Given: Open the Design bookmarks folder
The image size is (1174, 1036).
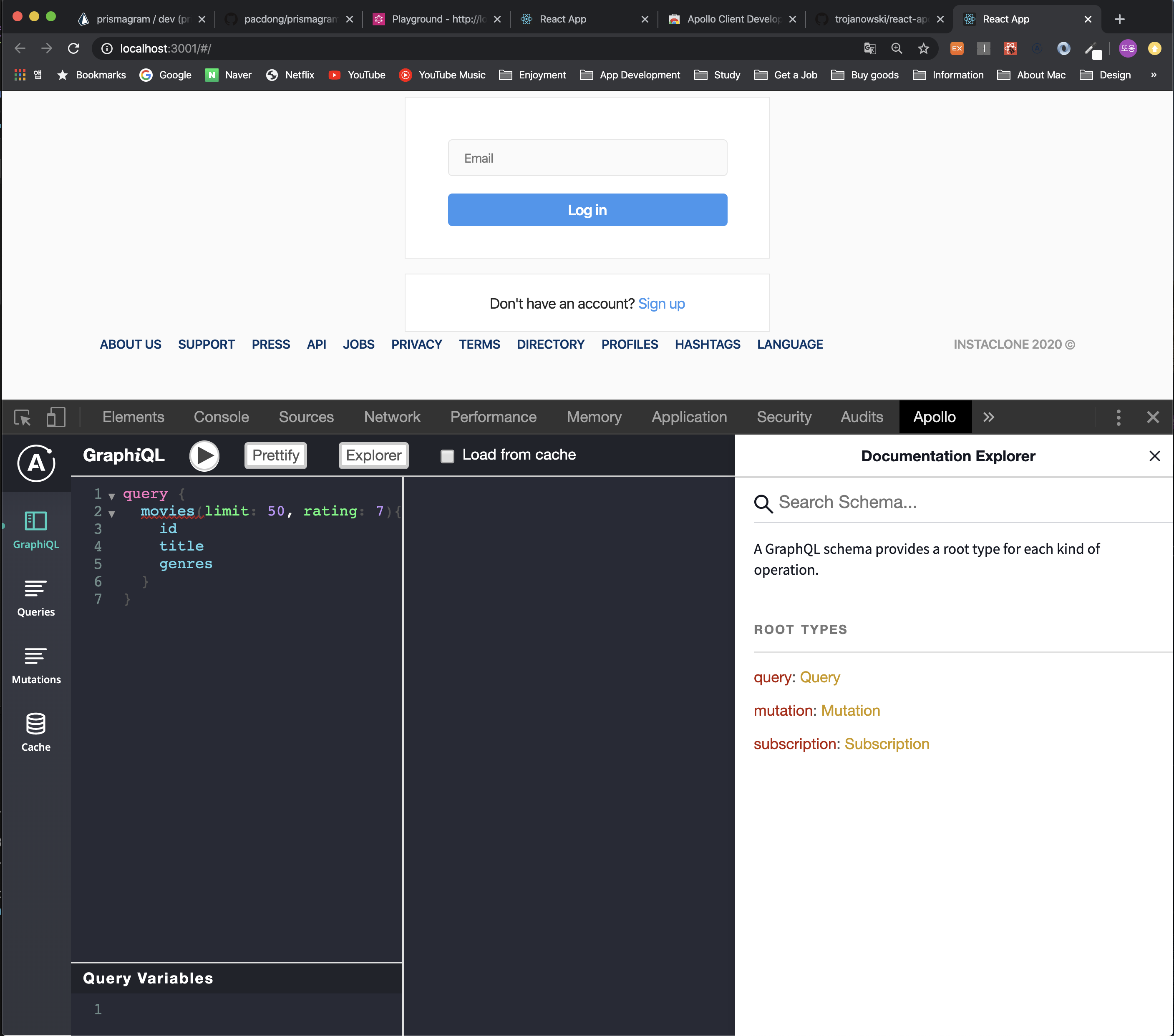Looking at the screenshot, I should [x=1105, y=75].
